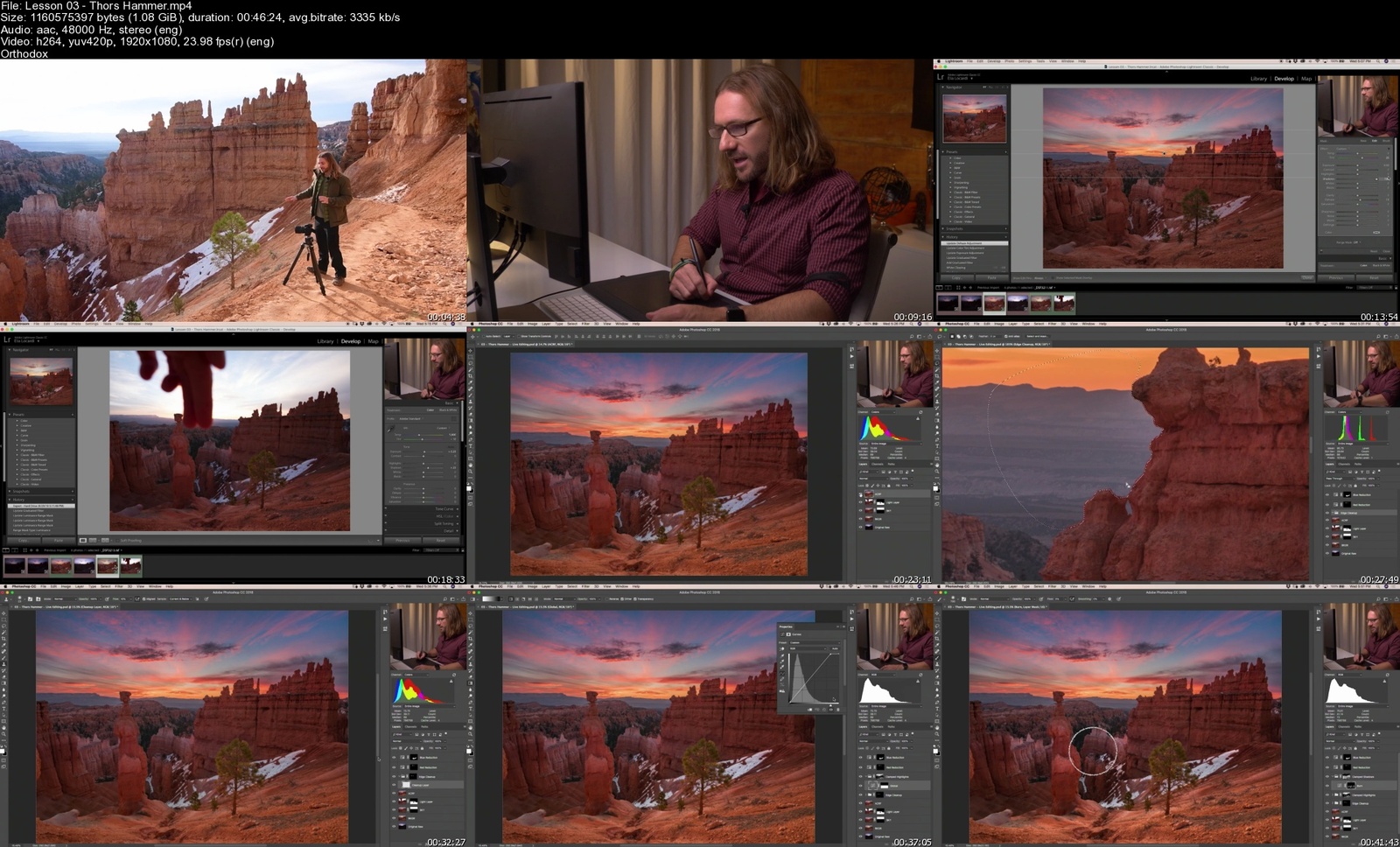Viewport: 1400px width, 847px height.
Task: Expand the Detail panel in the 00:18:33 frame
Action: [x=448, y=531]
